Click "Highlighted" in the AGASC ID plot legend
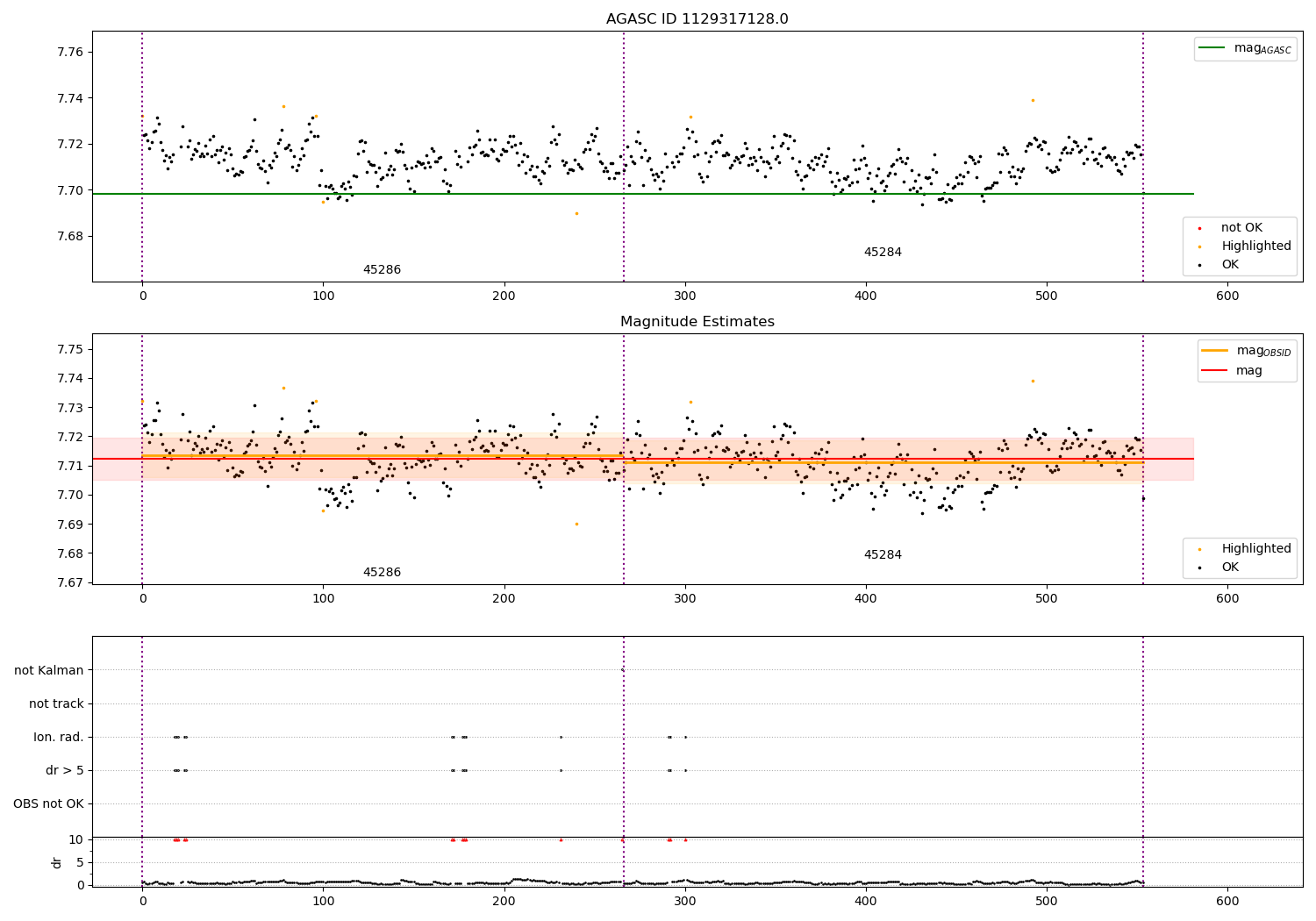Image resolution: width=1316 pixels, height=921 pixels. coord(1244,246)
